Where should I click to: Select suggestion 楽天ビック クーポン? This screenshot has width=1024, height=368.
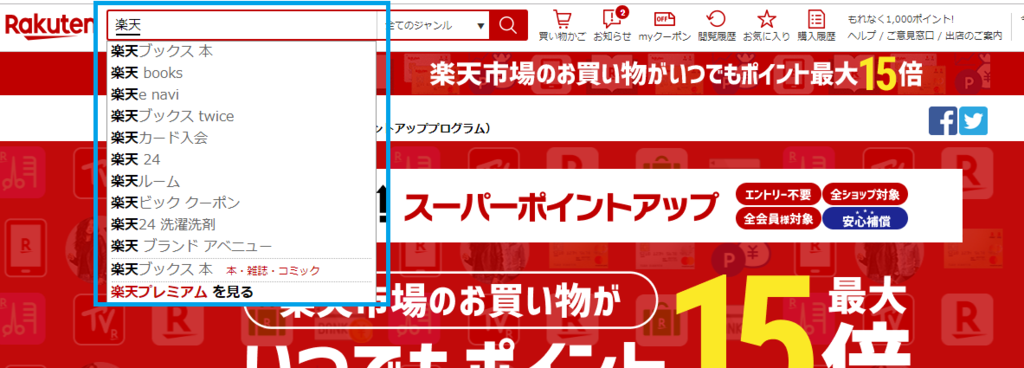pyautogui.click(x=242, y=203)
